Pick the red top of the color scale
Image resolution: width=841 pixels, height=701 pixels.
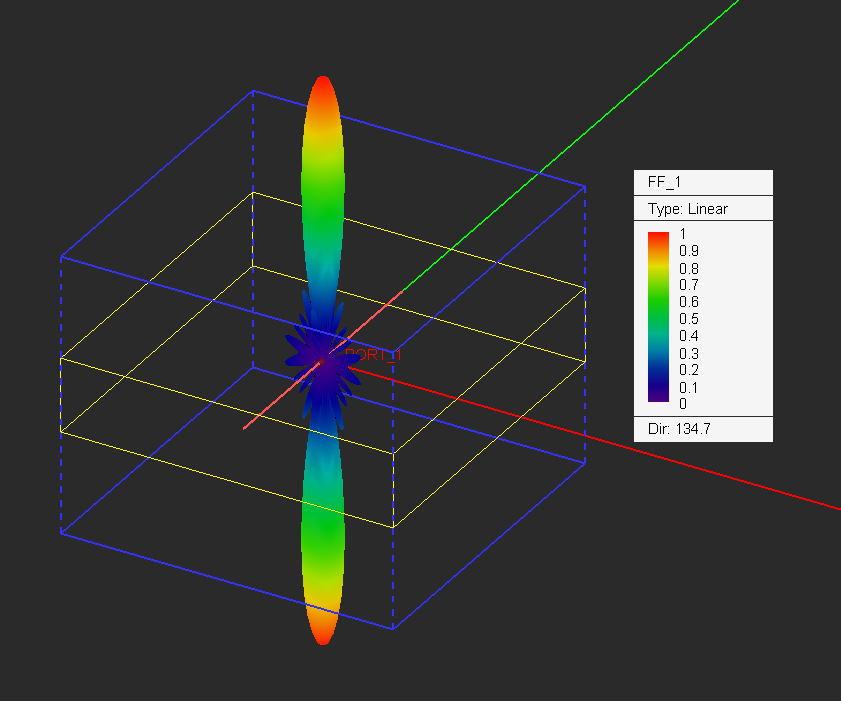(x=658, y=237)
